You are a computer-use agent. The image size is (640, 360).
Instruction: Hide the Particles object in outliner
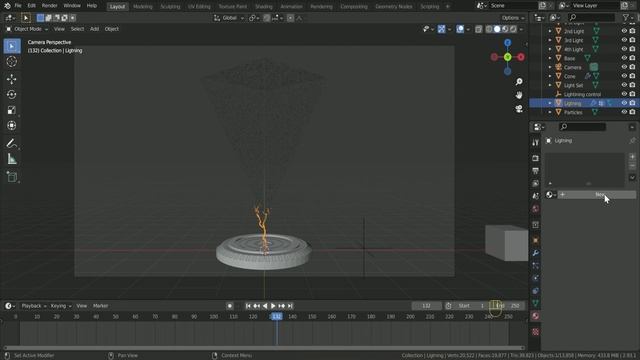point(624,112)
